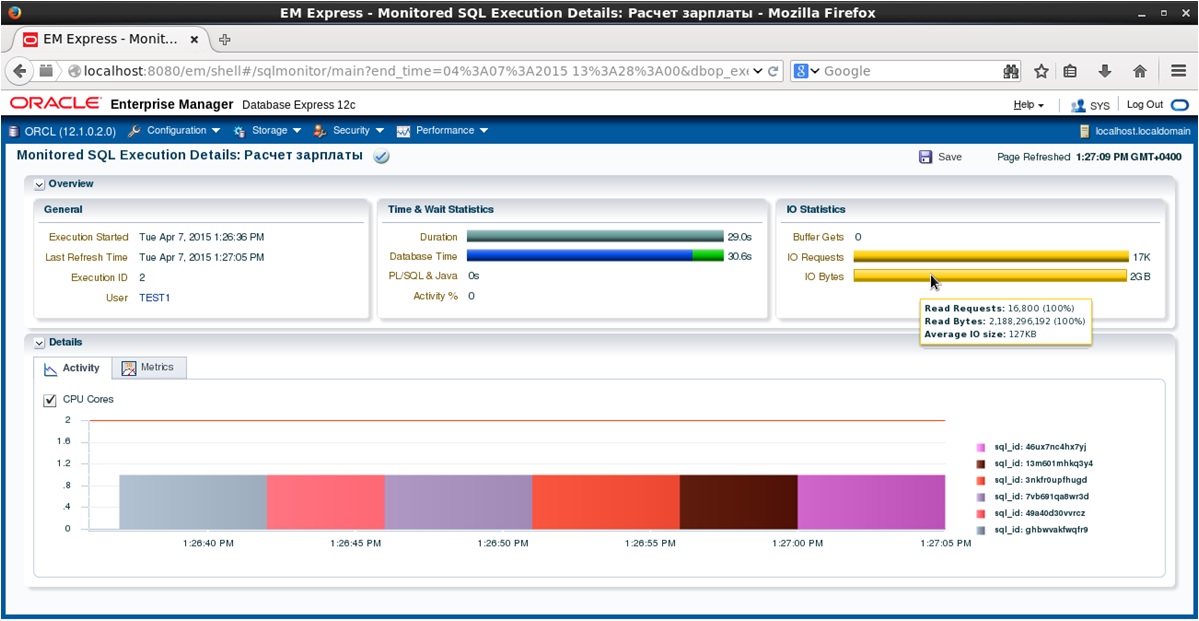Click the checkmark icon beside the page title

(x=380, y=157)
